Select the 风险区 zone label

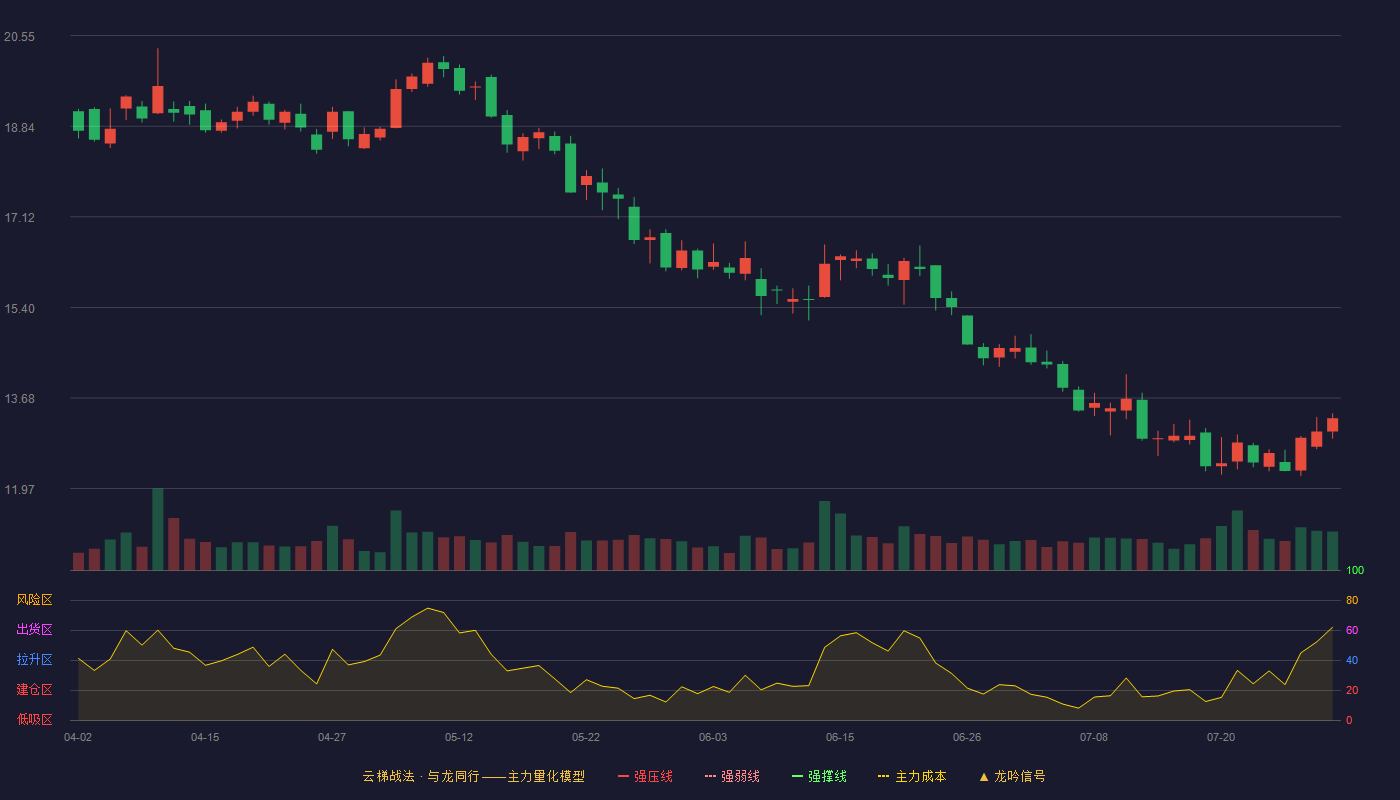coord(35,600)
